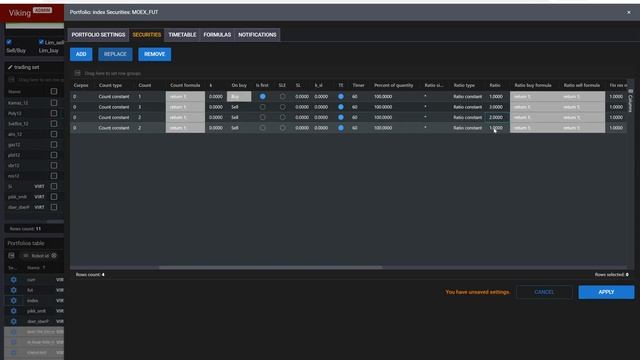Toggle SLE in the fourth row

tap(282, 128)
